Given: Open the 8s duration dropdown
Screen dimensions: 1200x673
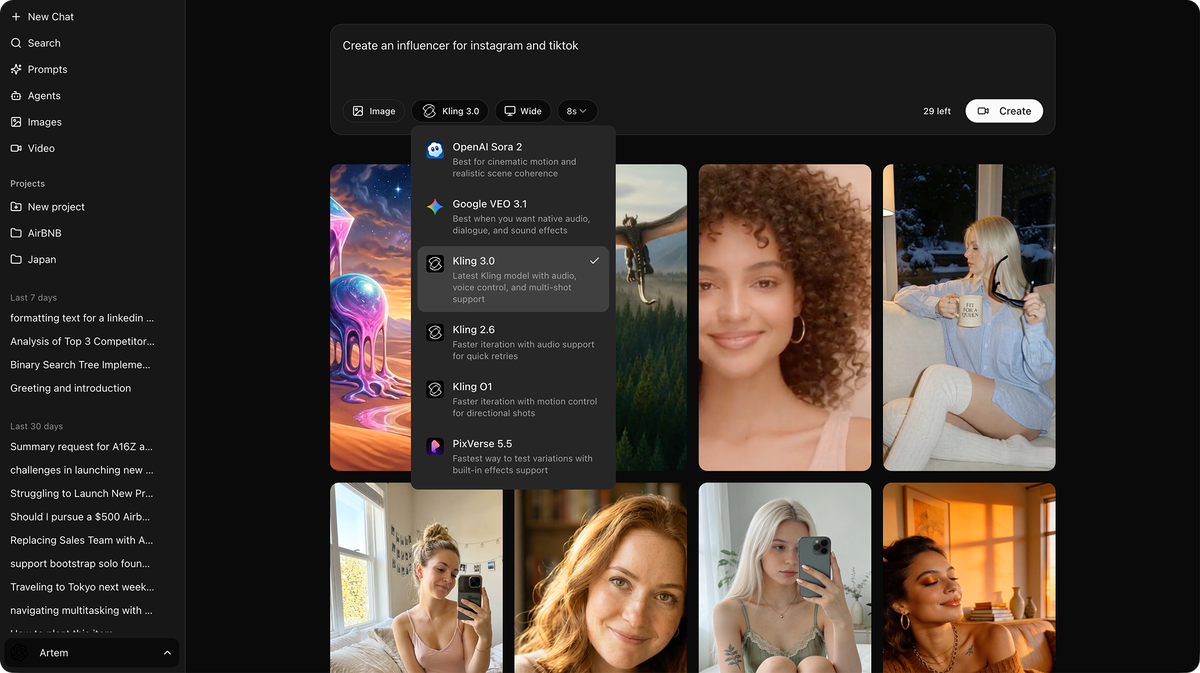Looking at the screenshot, I should 577,111.
